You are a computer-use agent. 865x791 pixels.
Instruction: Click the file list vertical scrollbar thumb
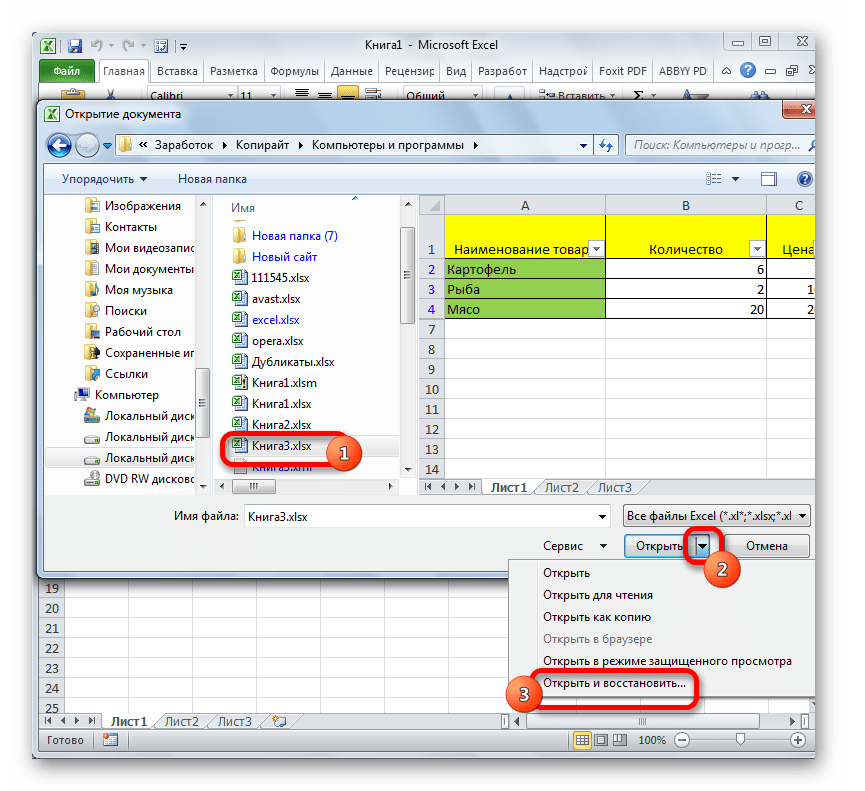tap(408, 275)
